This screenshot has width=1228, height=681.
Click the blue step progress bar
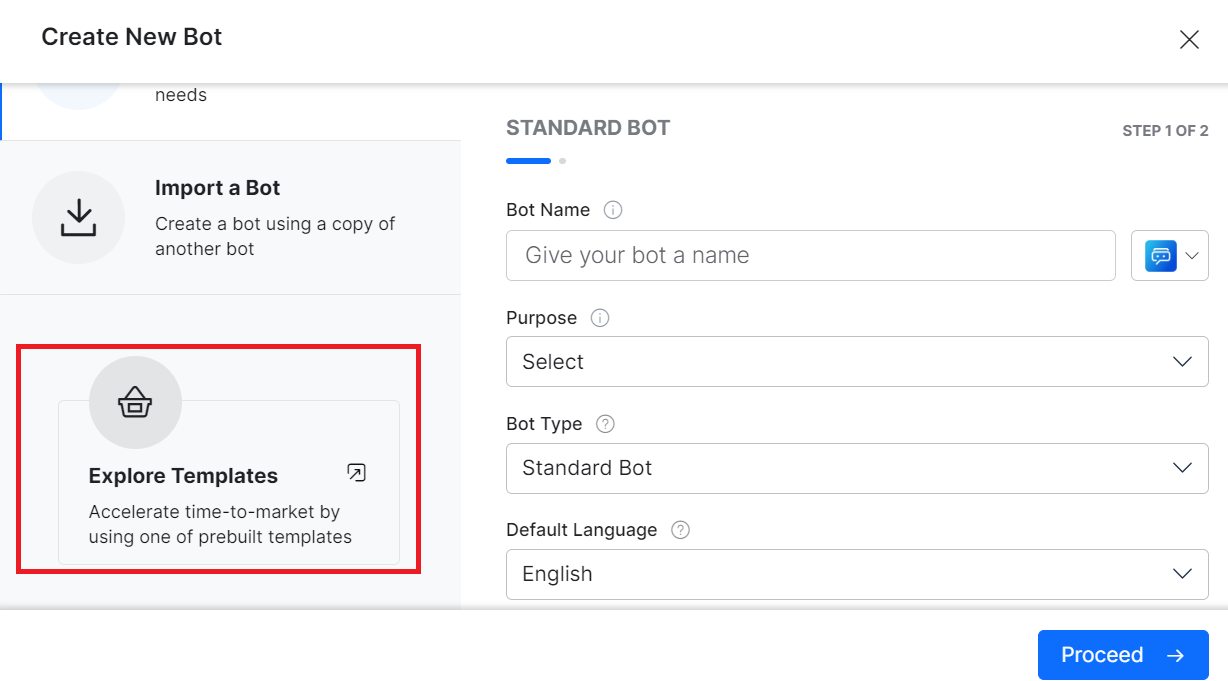(528, 160)
